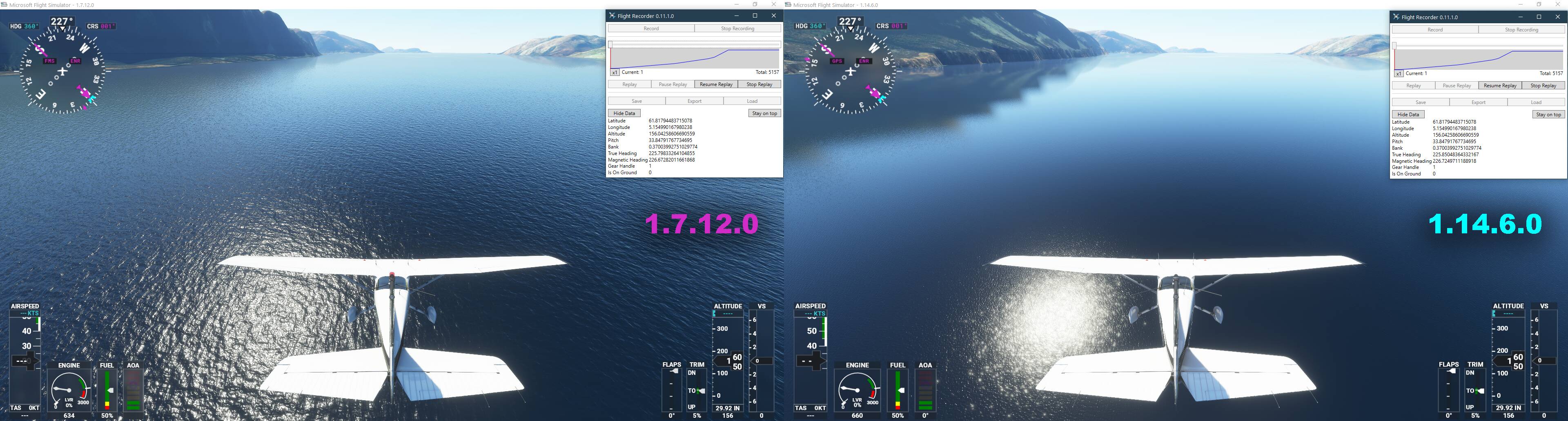Close the right Flight Recorder window
Image resolution: width=1568 pixels, height=421 pixels.
[x=1558, y=17]
